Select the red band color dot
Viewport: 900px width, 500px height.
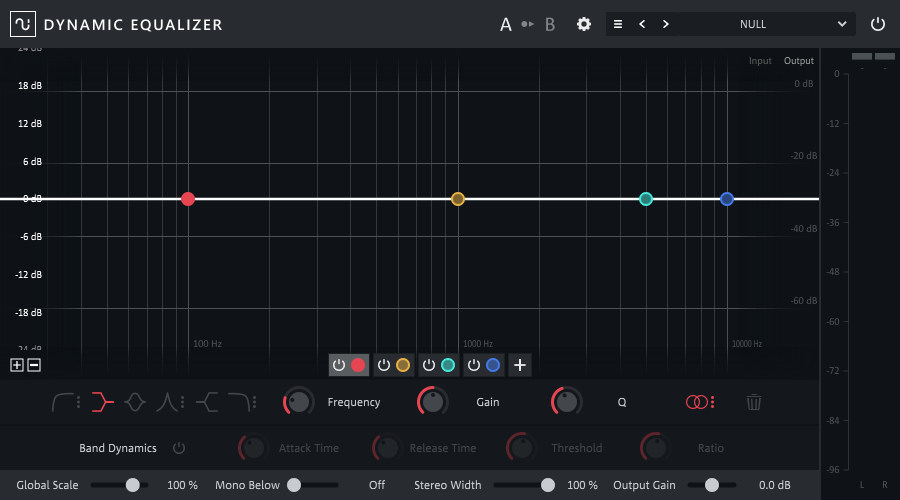pyautogui.click(x=358, y=365)
